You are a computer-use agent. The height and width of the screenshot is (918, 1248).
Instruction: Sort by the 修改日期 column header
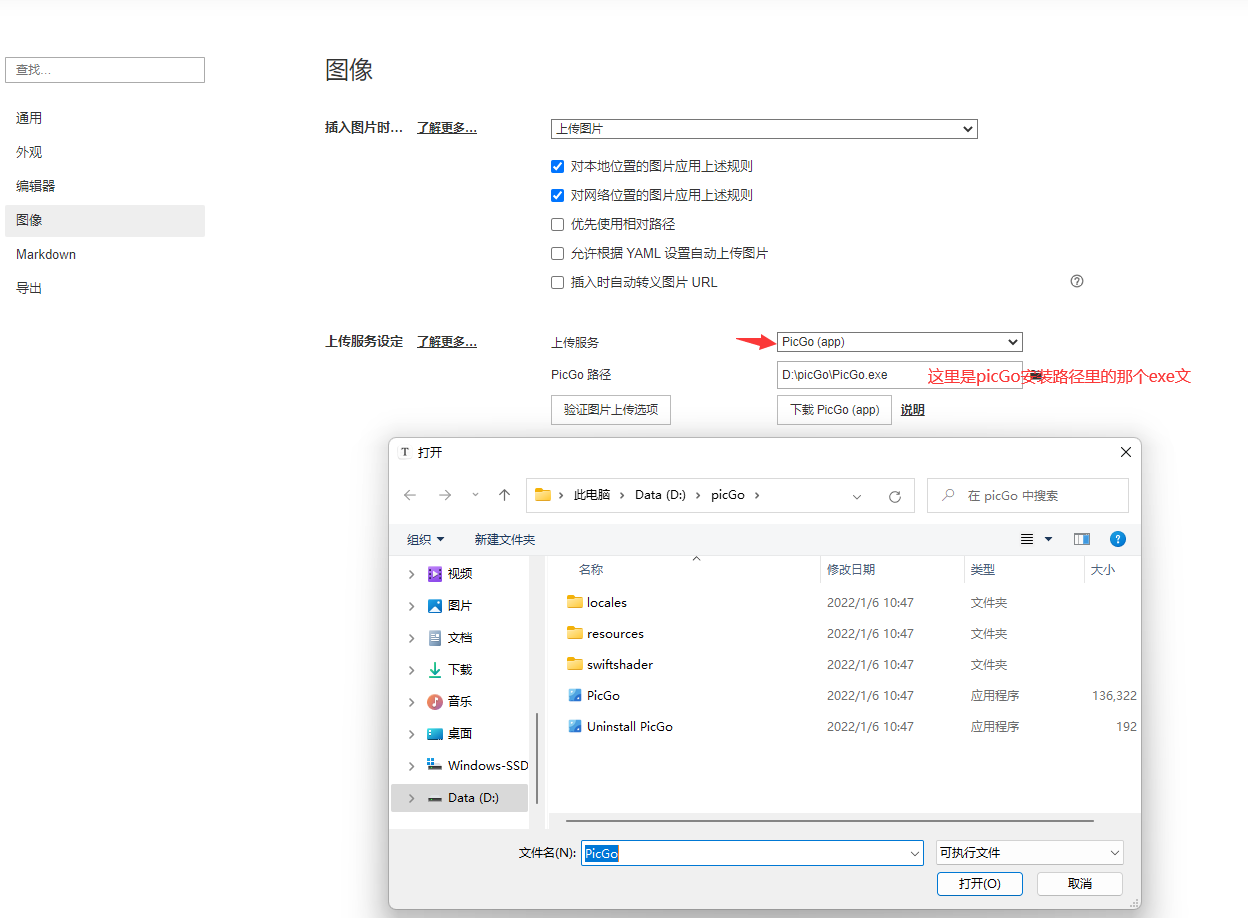click(851, 569)
